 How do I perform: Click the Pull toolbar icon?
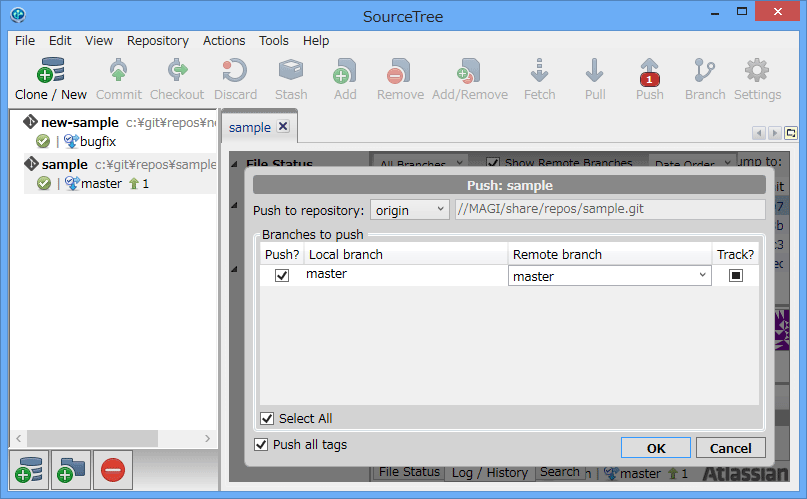594,70
